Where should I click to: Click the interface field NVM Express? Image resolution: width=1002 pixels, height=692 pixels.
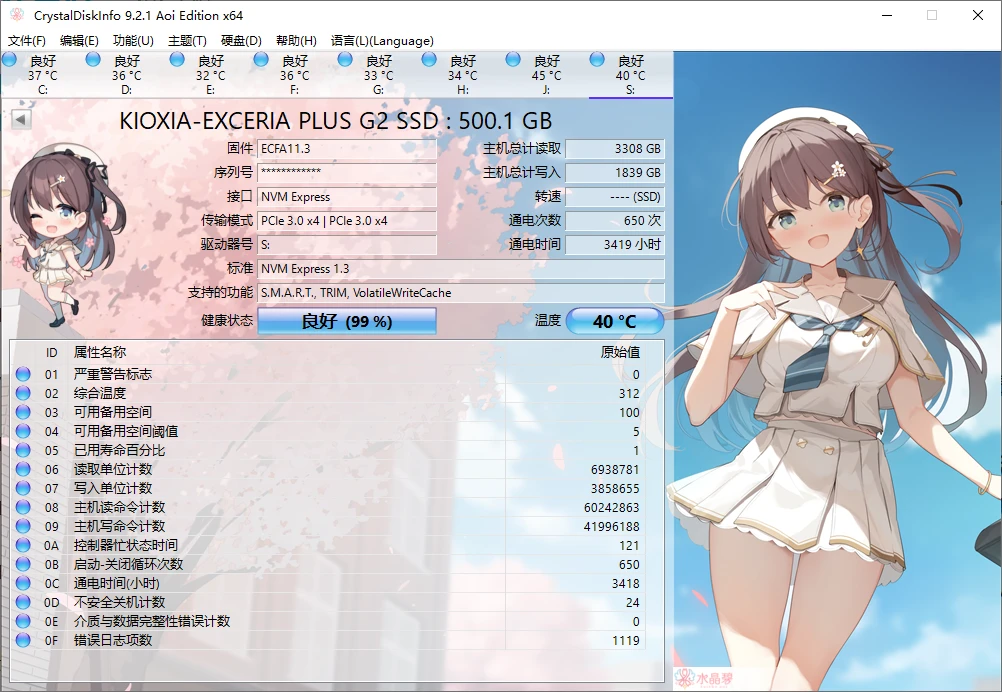coord(347,197)
